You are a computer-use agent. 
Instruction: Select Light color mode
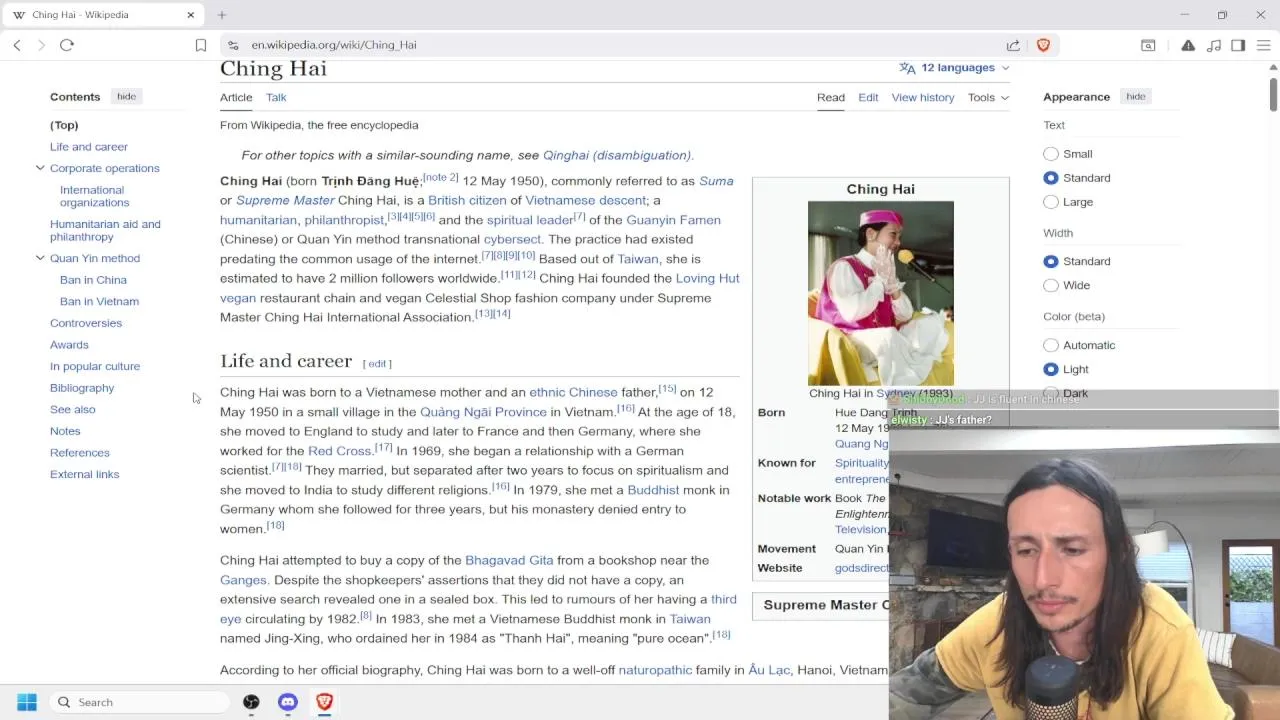click(1051, 369)
